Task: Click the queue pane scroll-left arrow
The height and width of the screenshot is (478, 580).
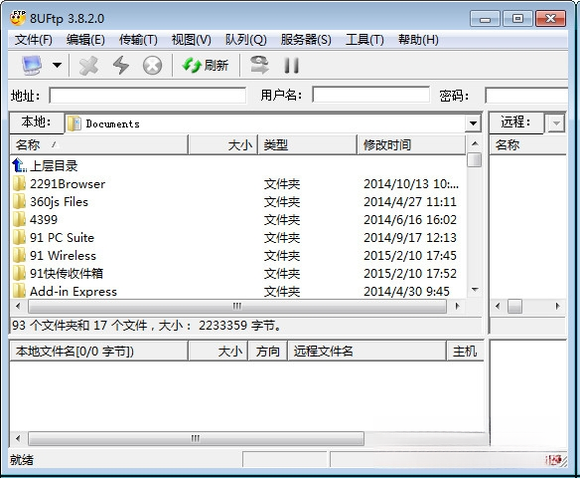Action: tap(18, 438)
